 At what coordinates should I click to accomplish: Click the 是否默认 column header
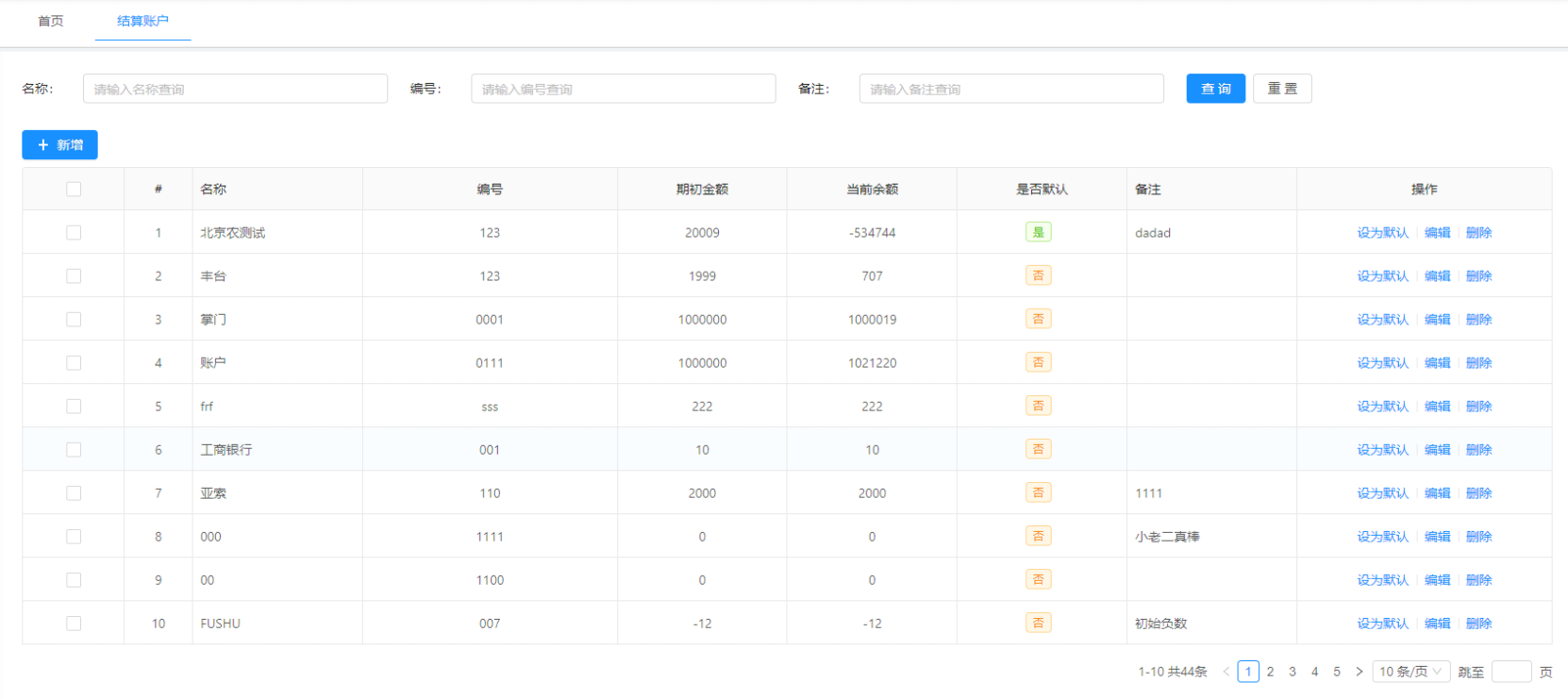[1042, 190]
